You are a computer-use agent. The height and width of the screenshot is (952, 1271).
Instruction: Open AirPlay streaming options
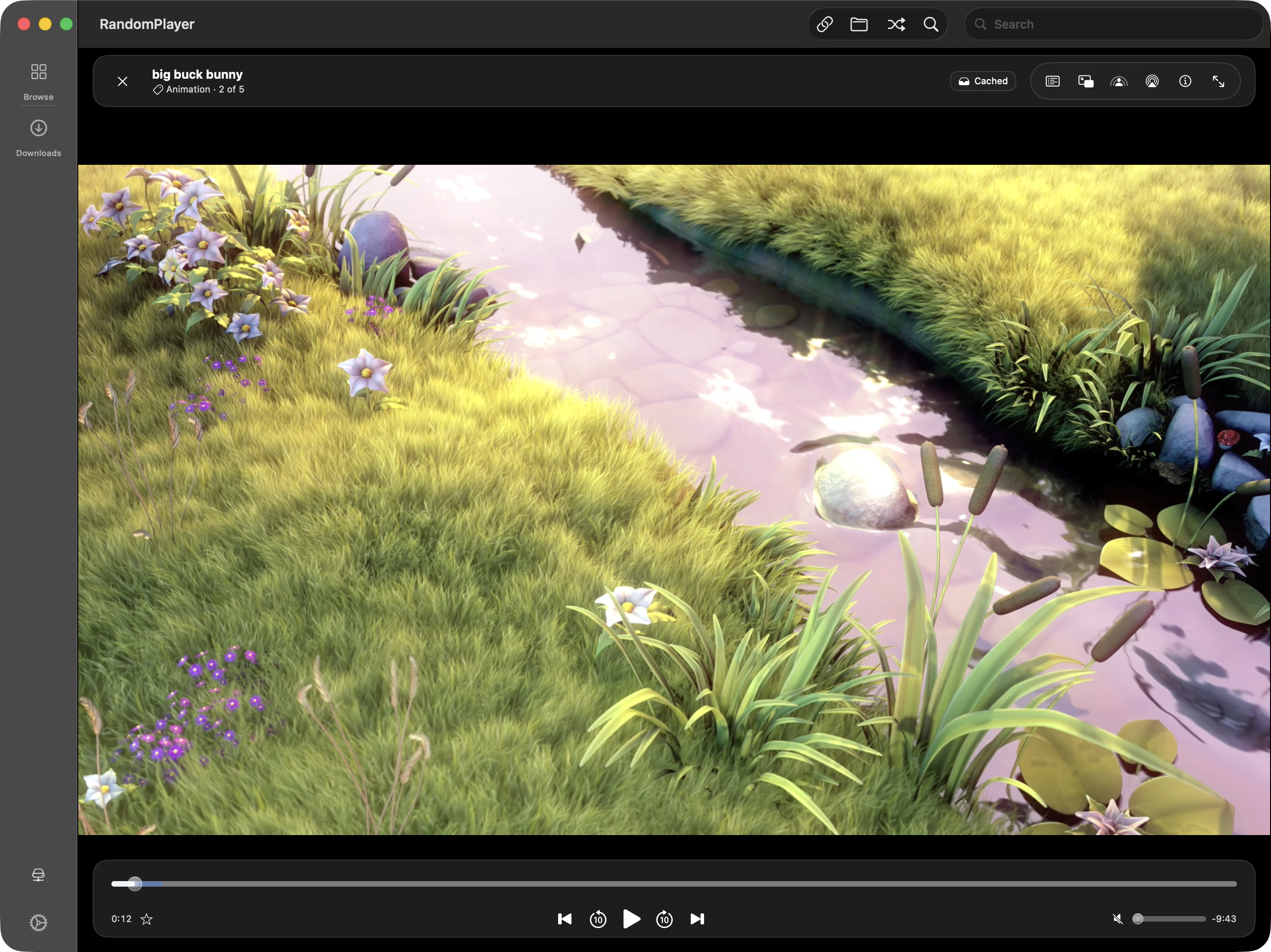click(x=1152, y=81)
